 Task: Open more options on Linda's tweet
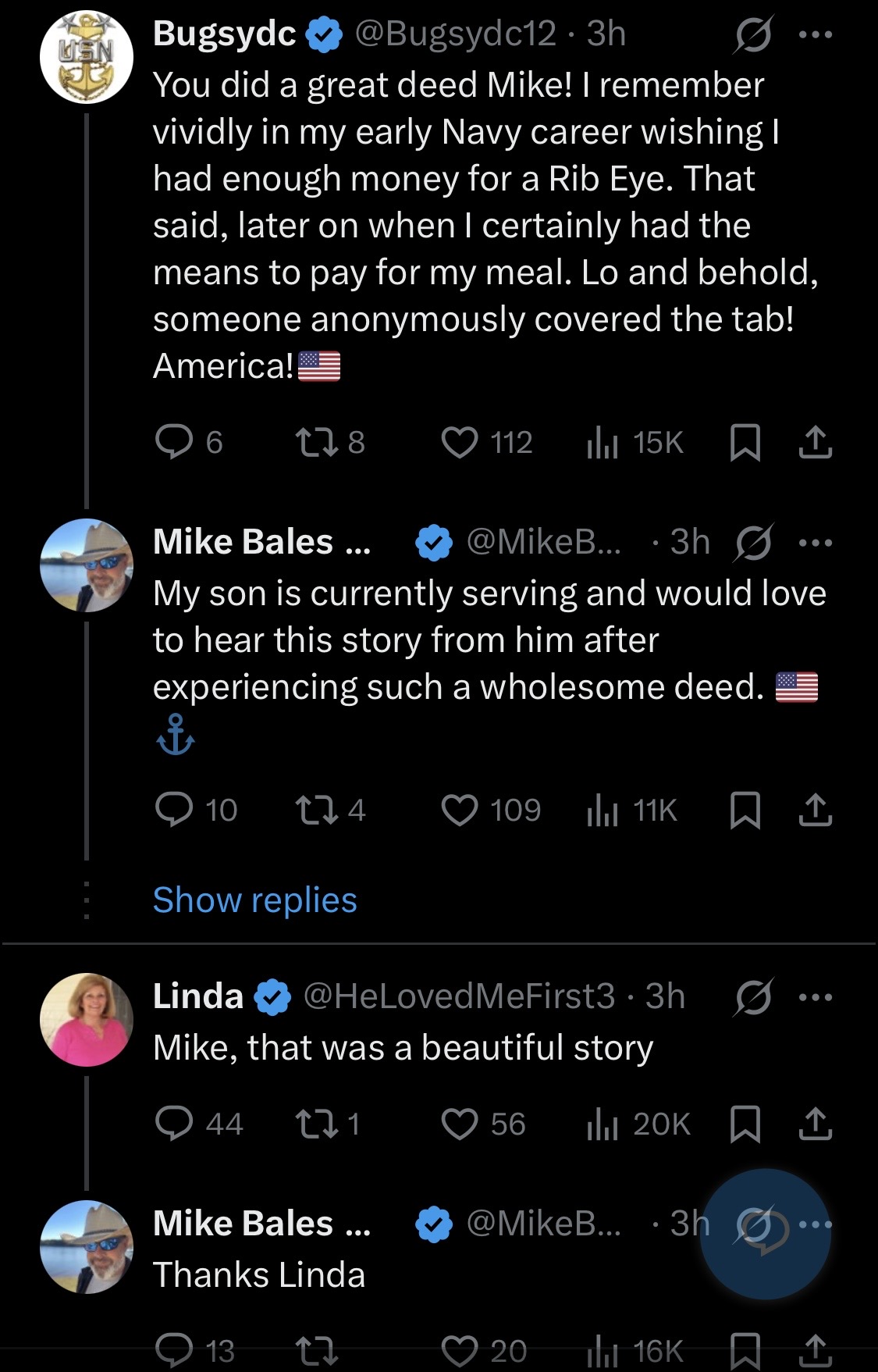pos(816,997)
